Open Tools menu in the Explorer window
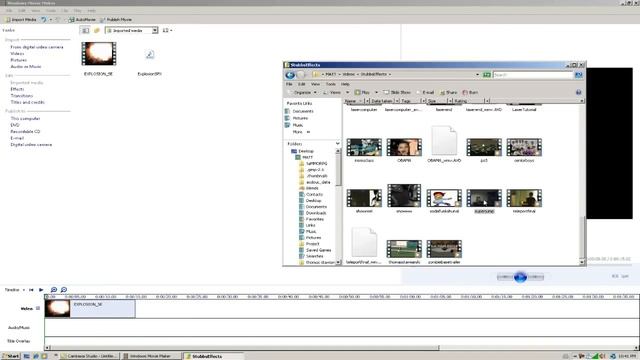640x360 pixels. [331, 84]
